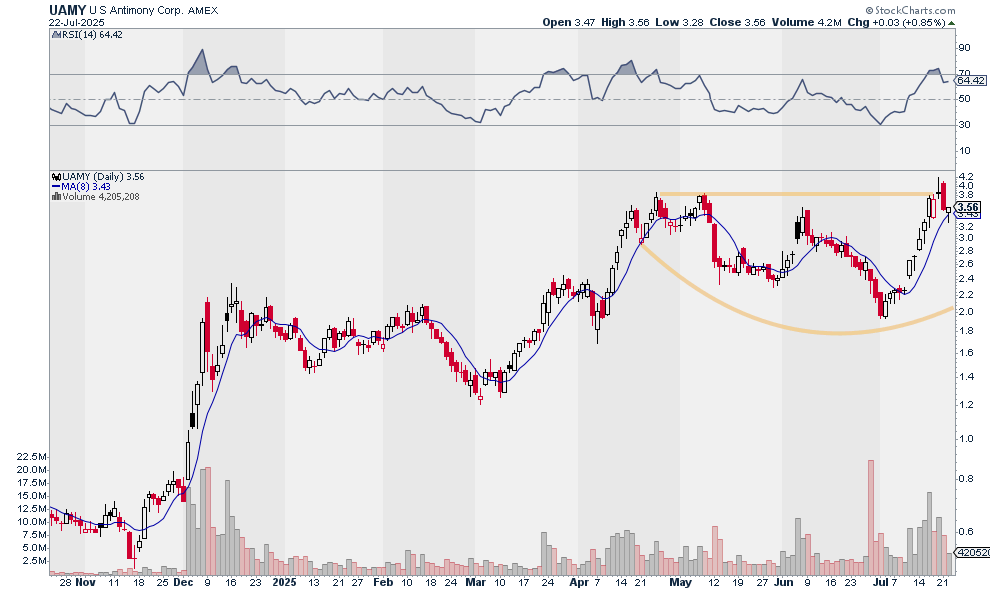
Task: Click the 'Chg +0.03 (+0.85%)' value
Action: (897, 22)
